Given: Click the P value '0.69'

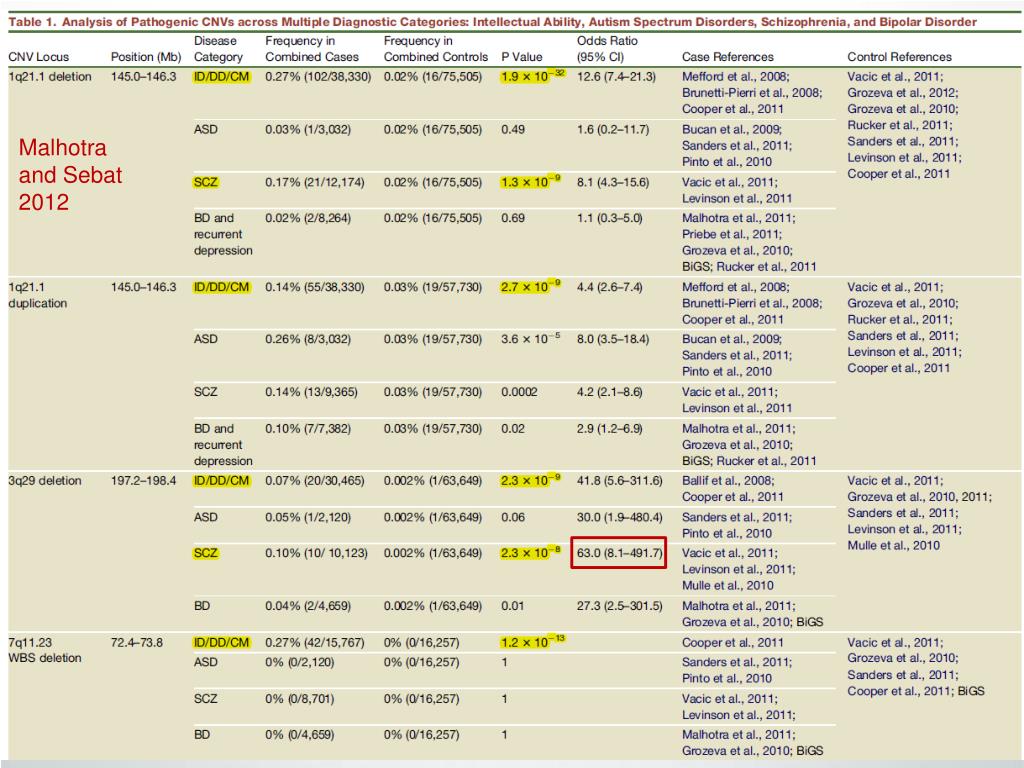Looking at the screenshot, I should (x=513, y=218).
